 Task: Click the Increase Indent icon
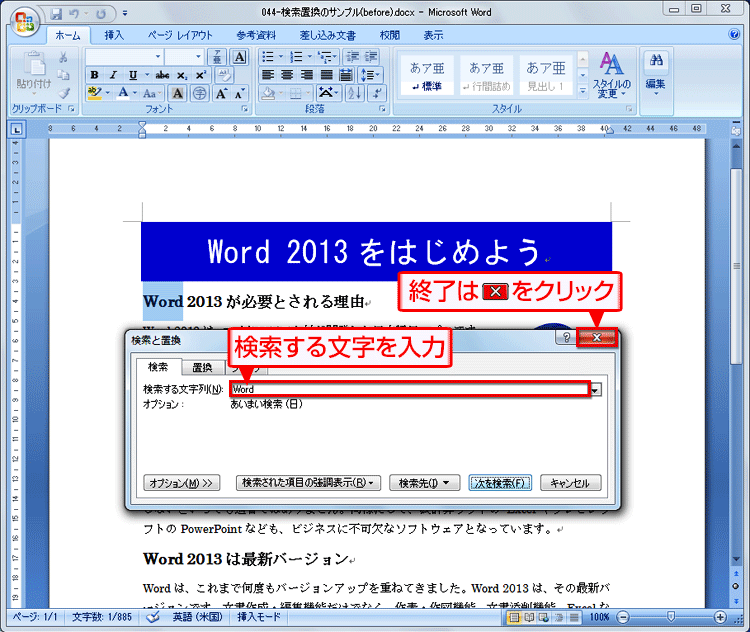pos(371,57)
